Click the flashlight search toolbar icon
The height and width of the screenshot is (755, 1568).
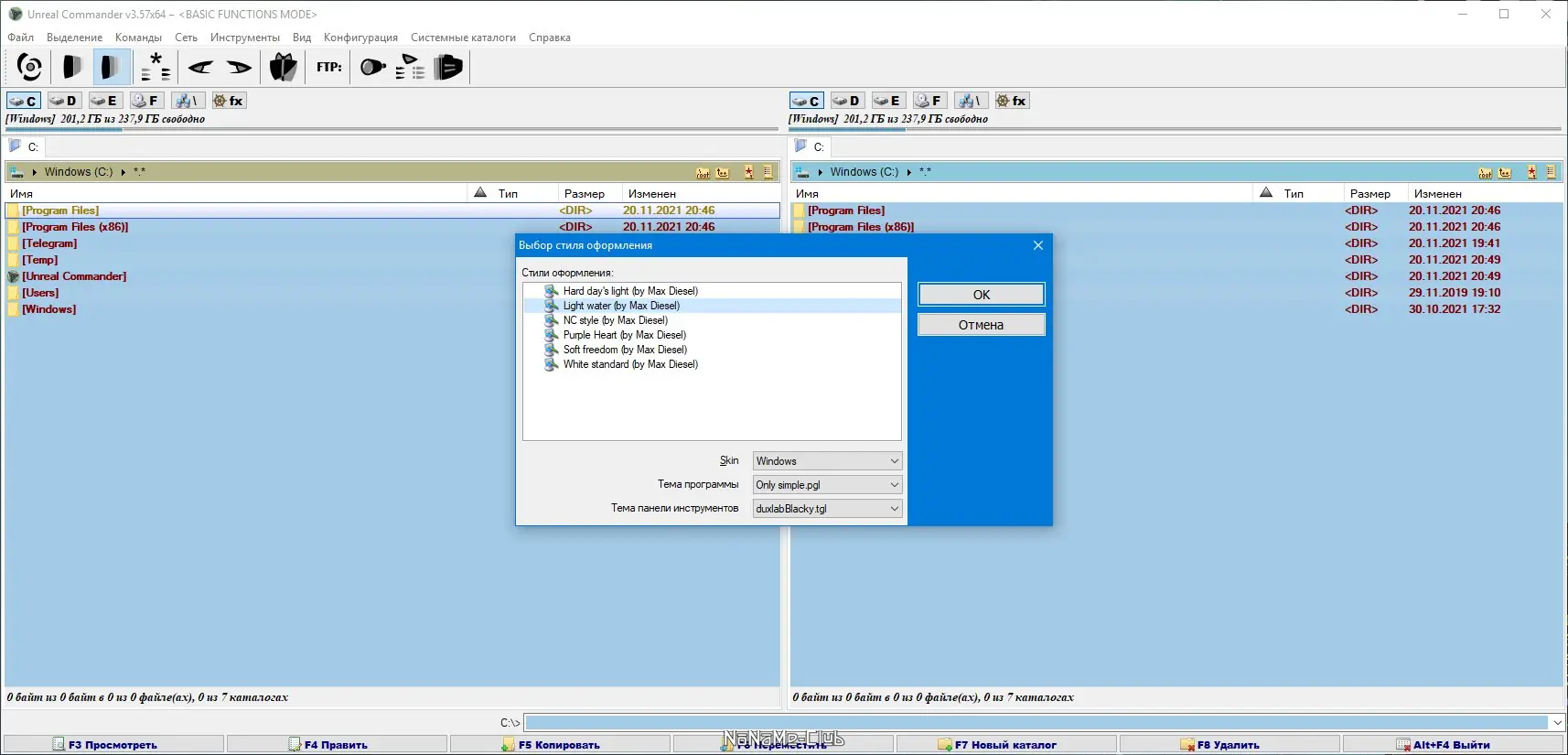[372, 67]
